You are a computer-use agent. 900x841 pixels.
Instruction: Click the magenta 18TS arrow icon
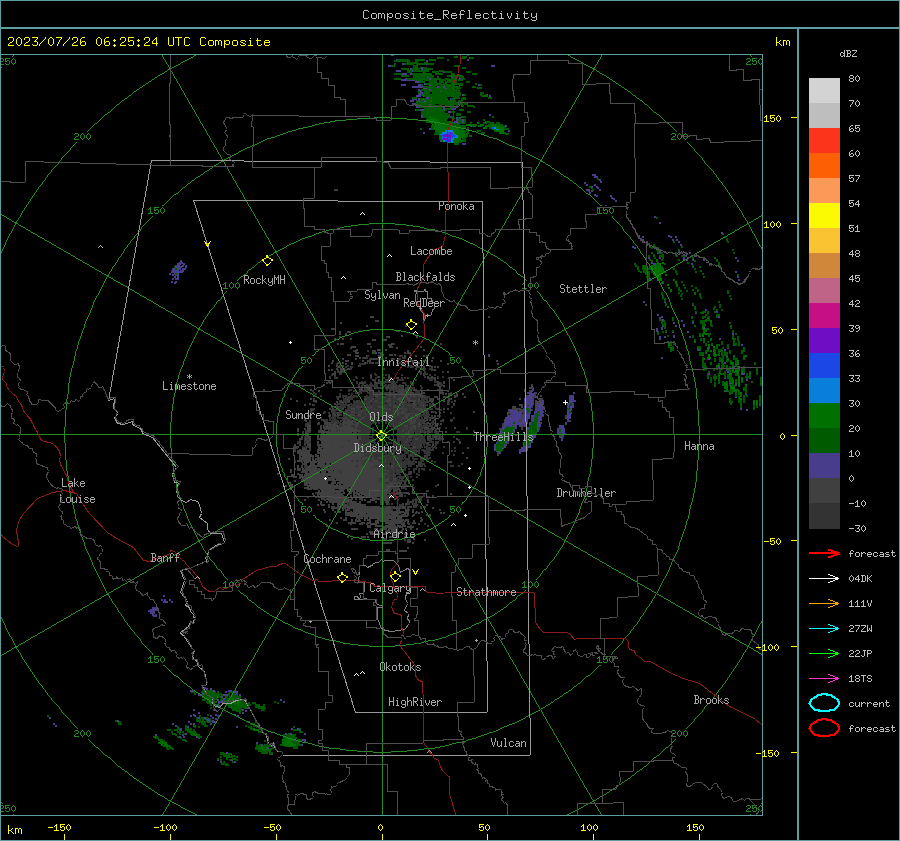pos(824,679)
